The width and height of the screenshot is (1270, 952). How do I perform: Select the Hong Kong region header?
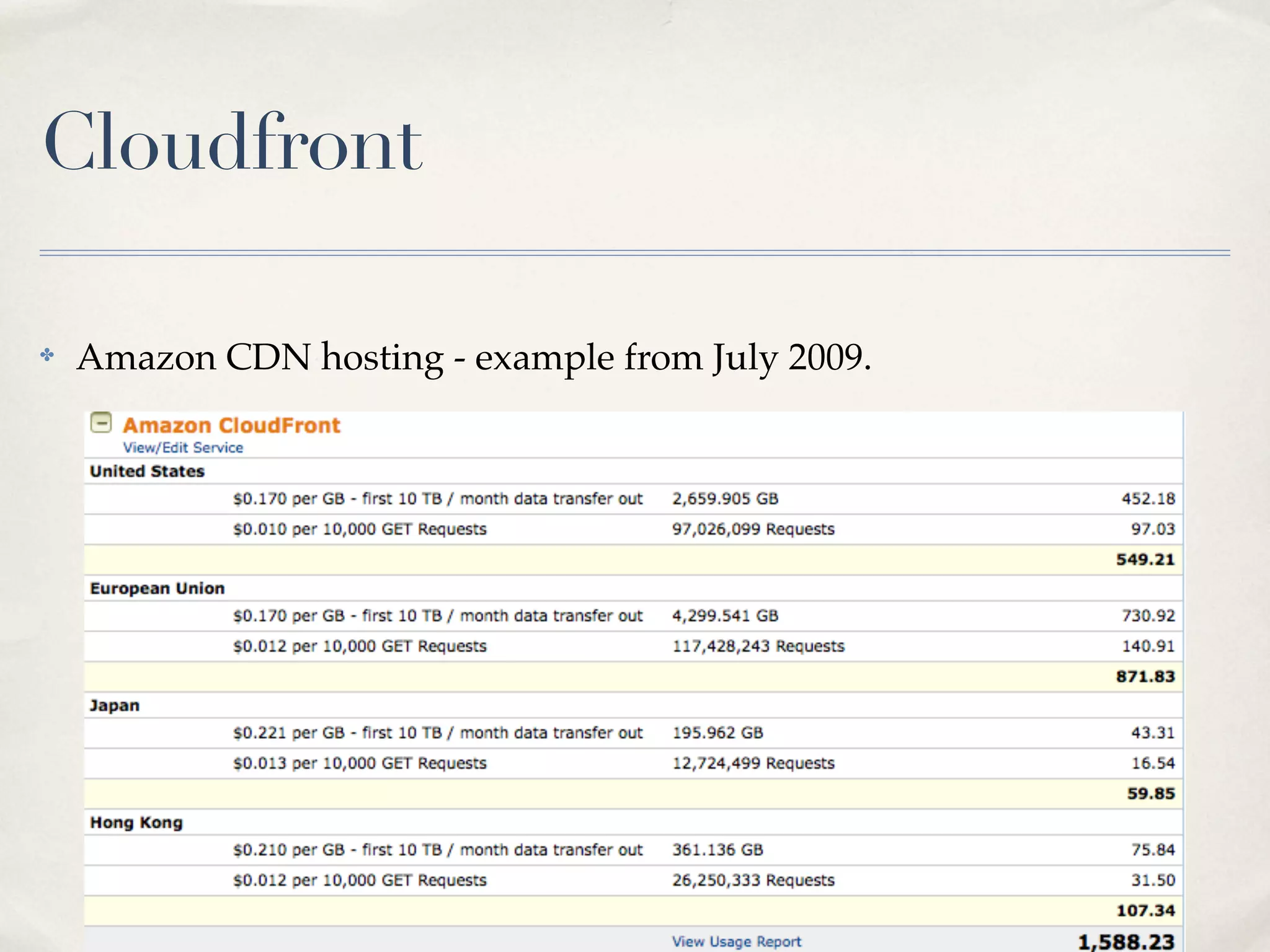click(136, 823)
